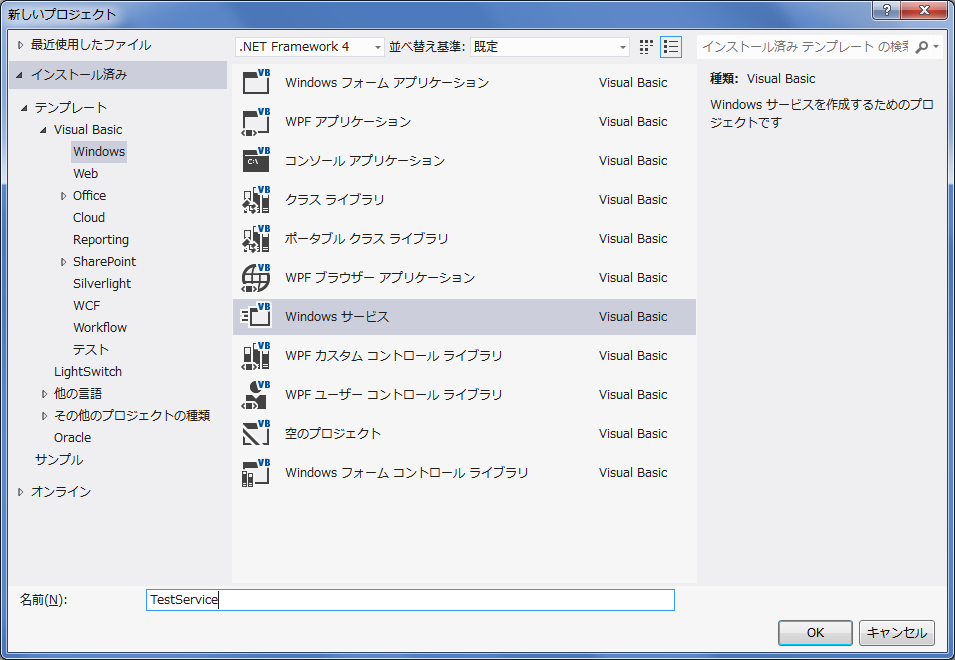Screen dimensions: 955x660
Task: Select the WCF category
Action: [86, 306]
